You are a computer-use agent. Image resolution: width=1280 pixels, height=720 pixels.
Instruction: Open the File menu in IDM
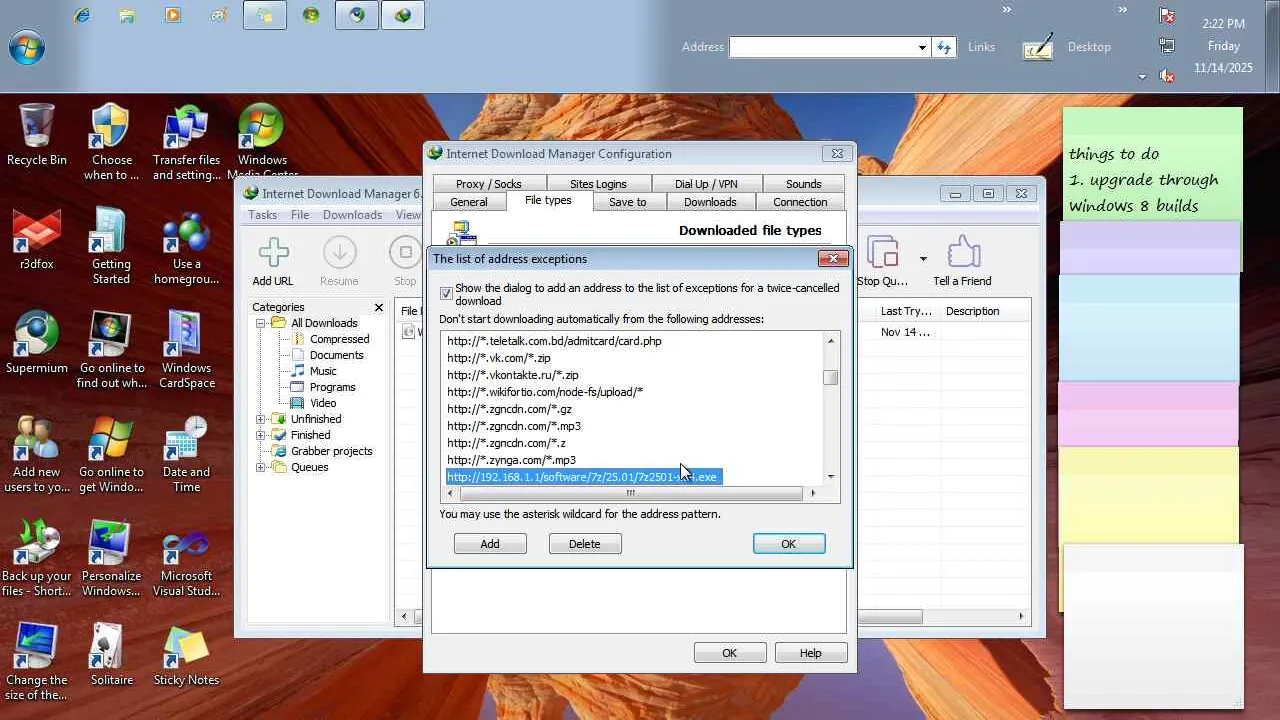300,215
